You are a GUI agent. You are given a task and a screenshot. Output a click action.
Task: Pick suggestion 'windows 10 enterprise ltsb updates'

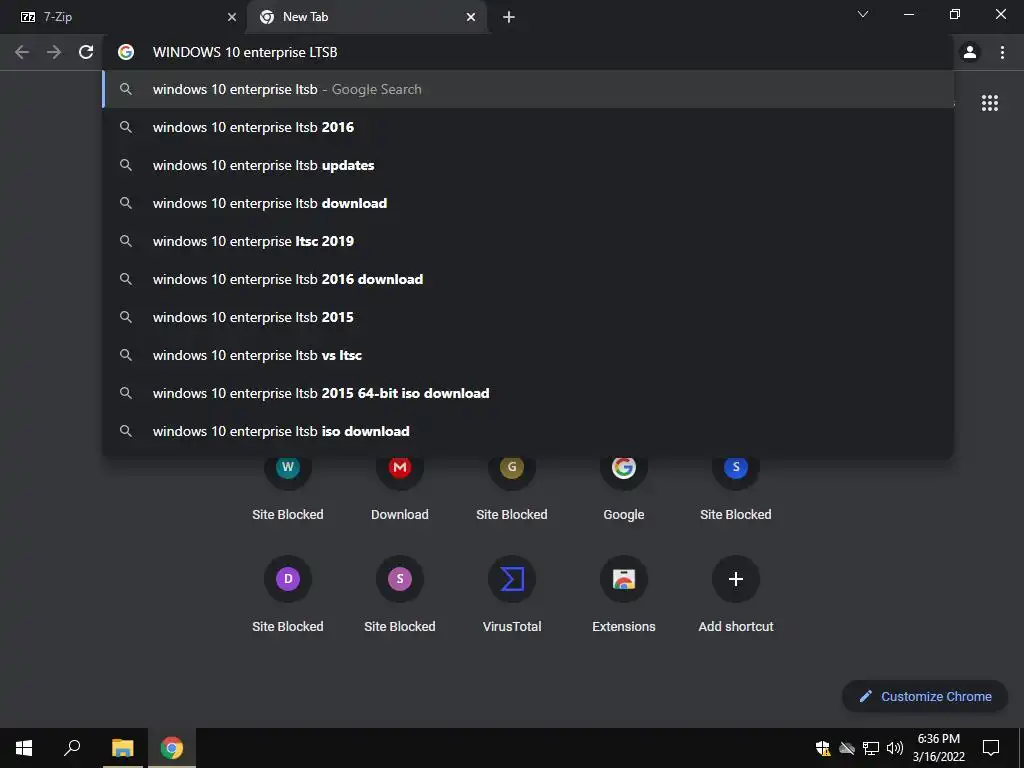click(x=528, y=165)
